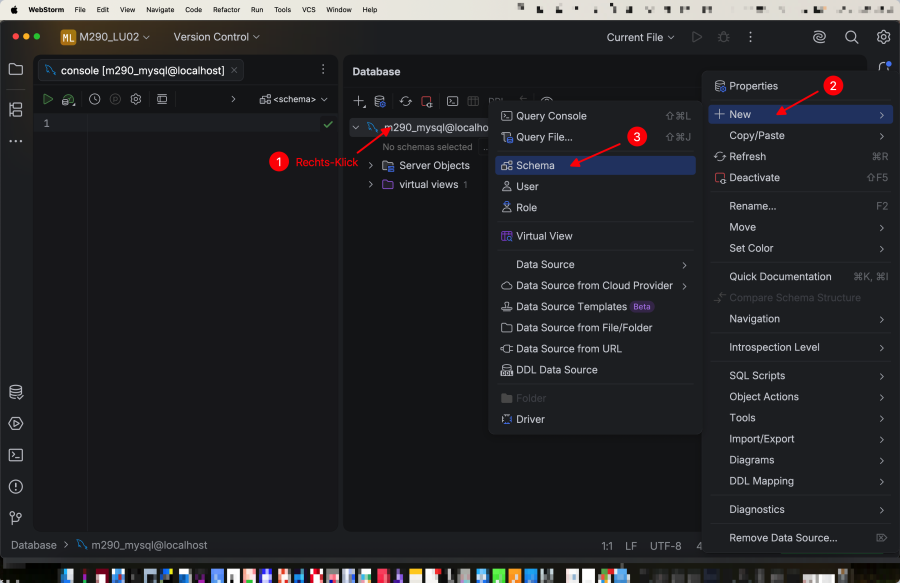The width and height of the screenshot is (900, 583).
Task: Click UTF-8 encoding in status bar
Action: click(665, 546)
